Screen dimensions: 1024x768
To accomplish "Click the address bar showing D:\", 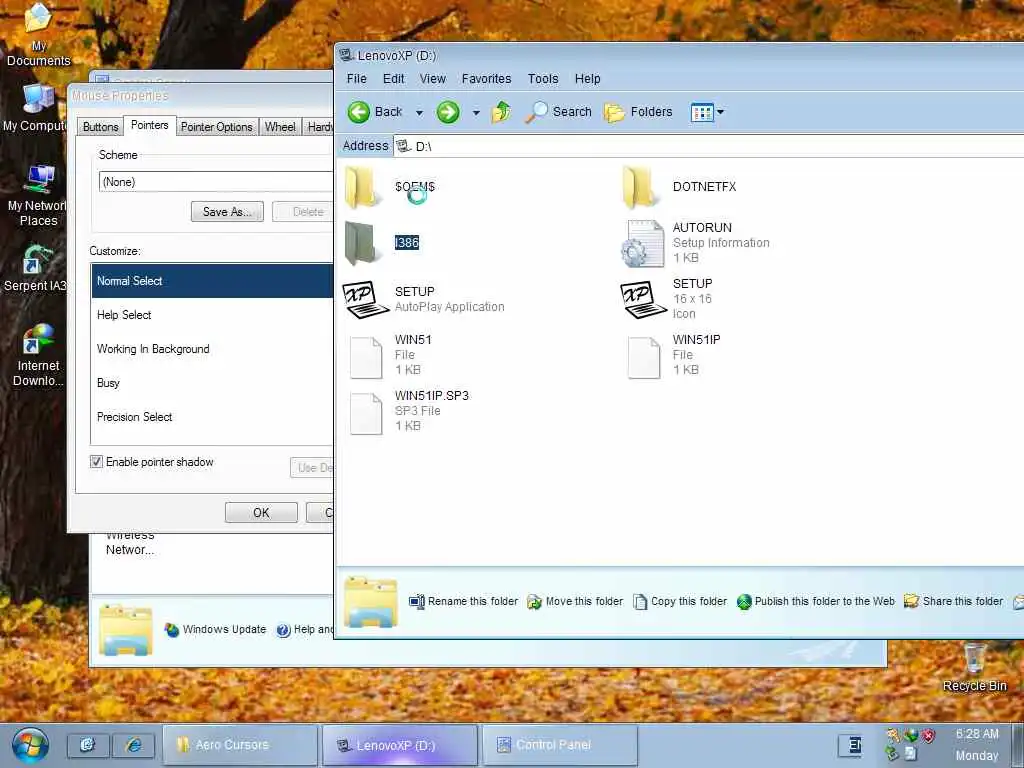I will pos(709,146).
